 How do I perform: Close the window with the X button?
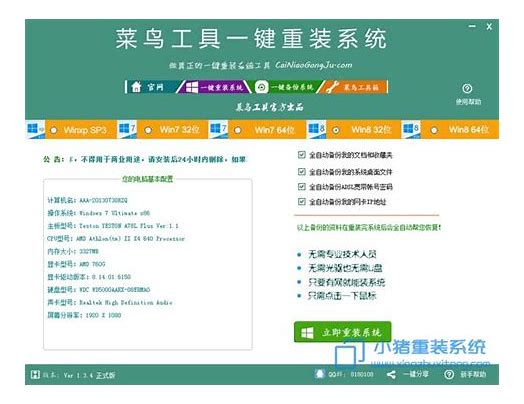point(489,26)
